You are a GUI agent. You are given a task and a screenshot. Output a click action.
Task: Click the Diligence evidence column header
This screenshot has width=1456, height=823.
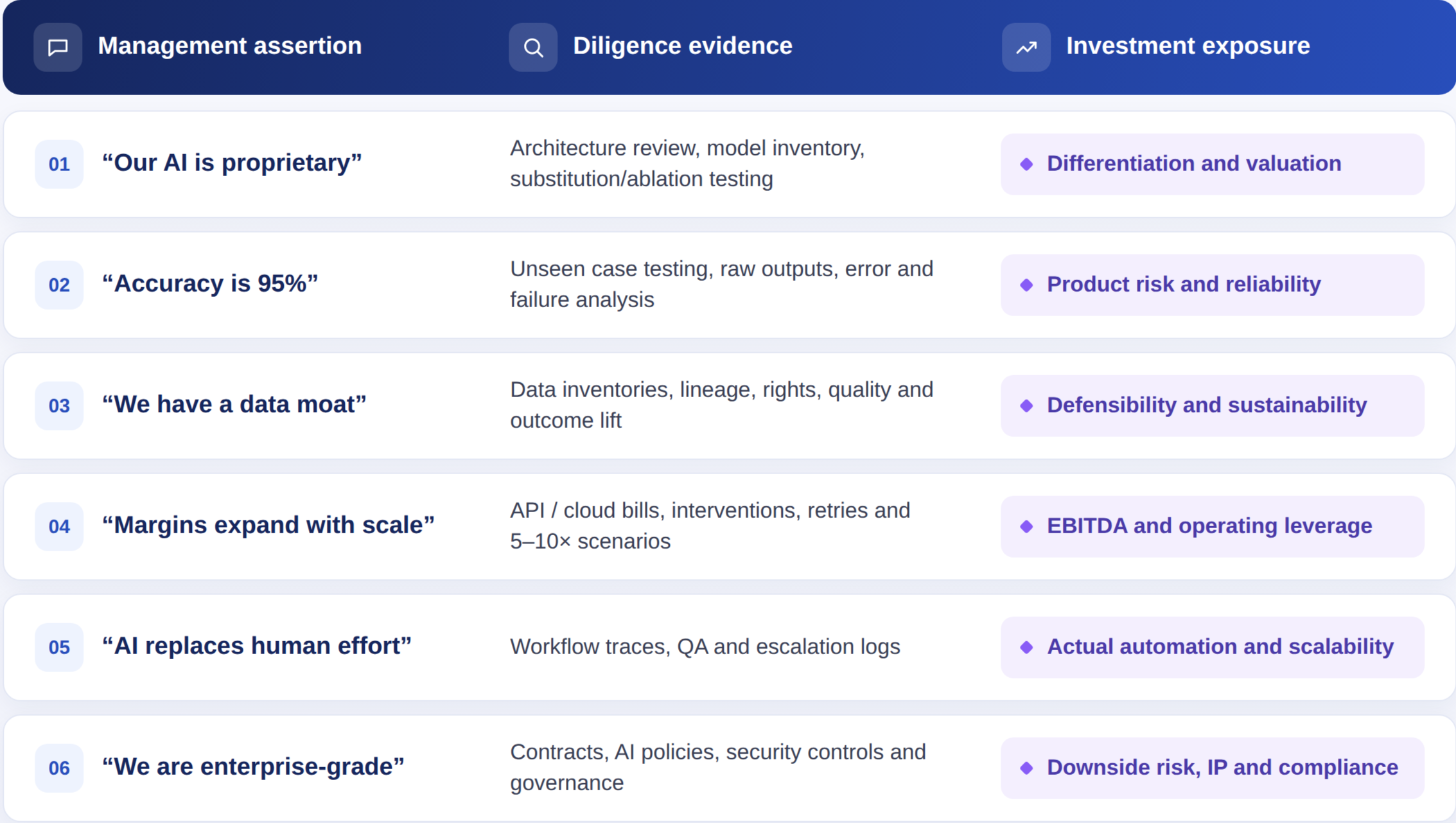[x=683, y=46]
